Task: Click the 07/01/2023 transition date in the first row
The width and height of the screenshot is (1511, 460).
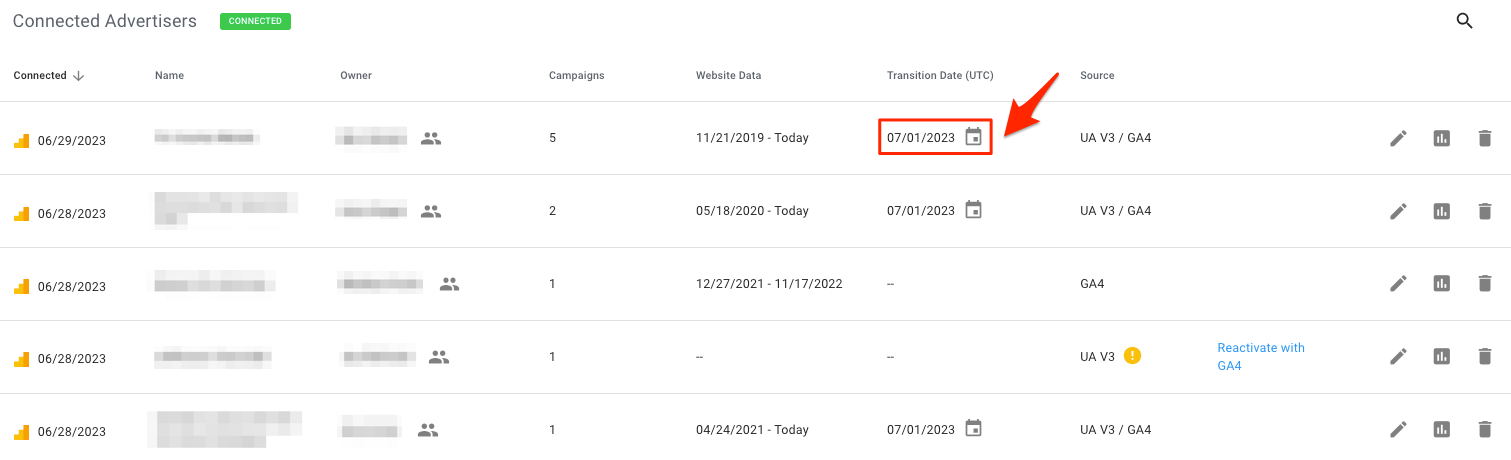Action: coord(921,138)
